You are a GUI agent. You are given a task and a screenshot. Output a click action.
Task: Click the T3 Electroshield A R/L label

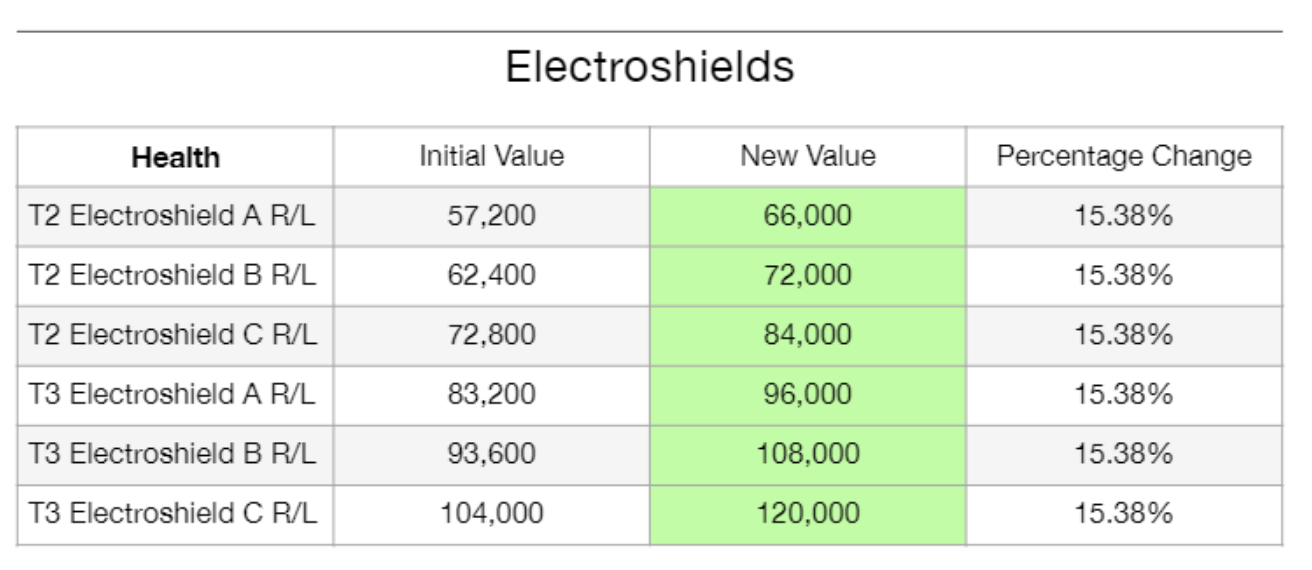[x=174, y=395]
